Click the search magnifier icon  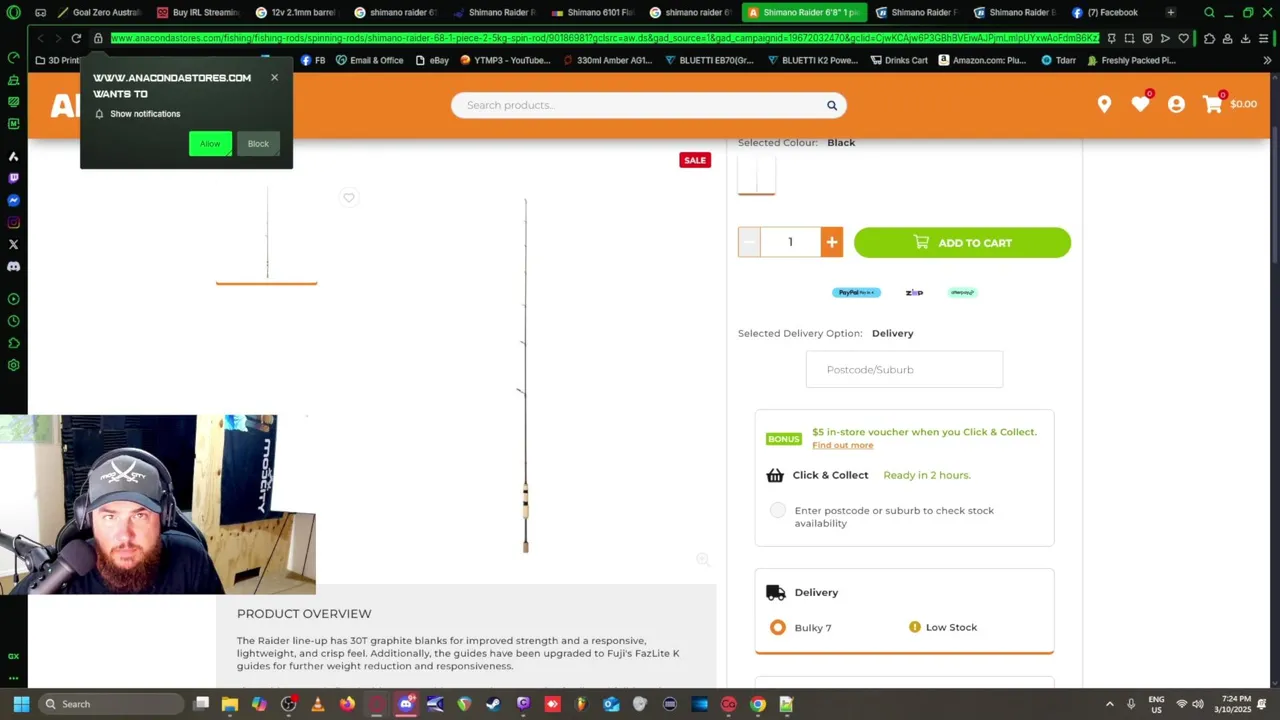click(x=831, y=105)
